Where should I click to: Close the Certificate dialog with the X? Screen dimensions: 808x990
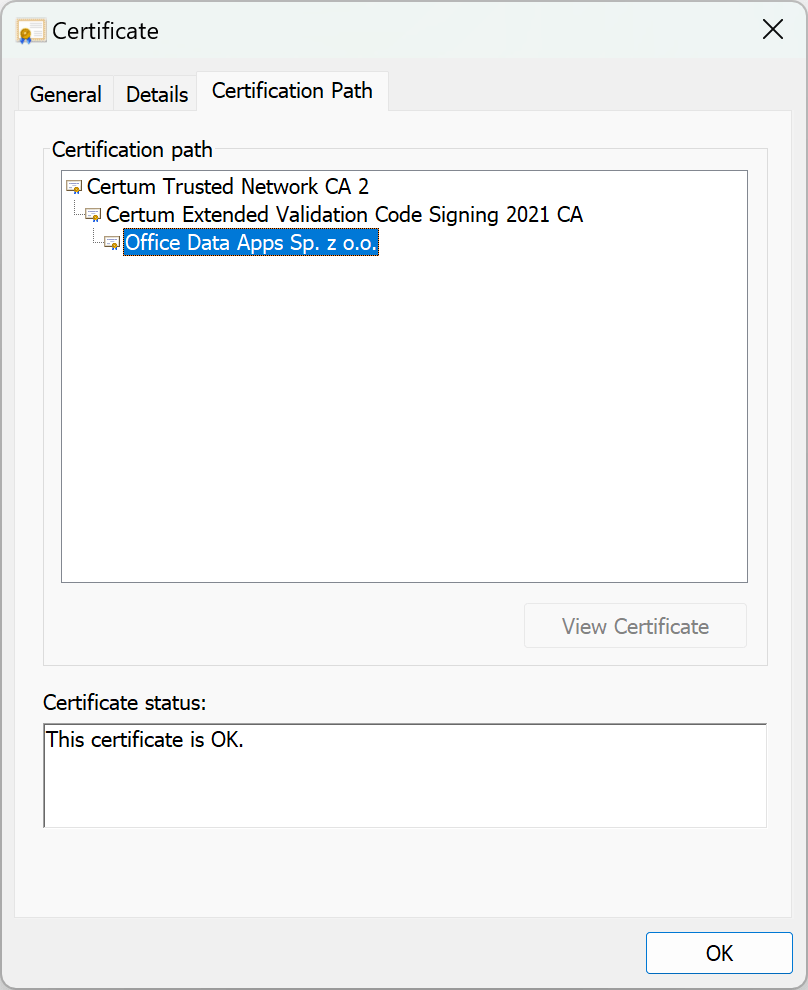click(772, 29)
